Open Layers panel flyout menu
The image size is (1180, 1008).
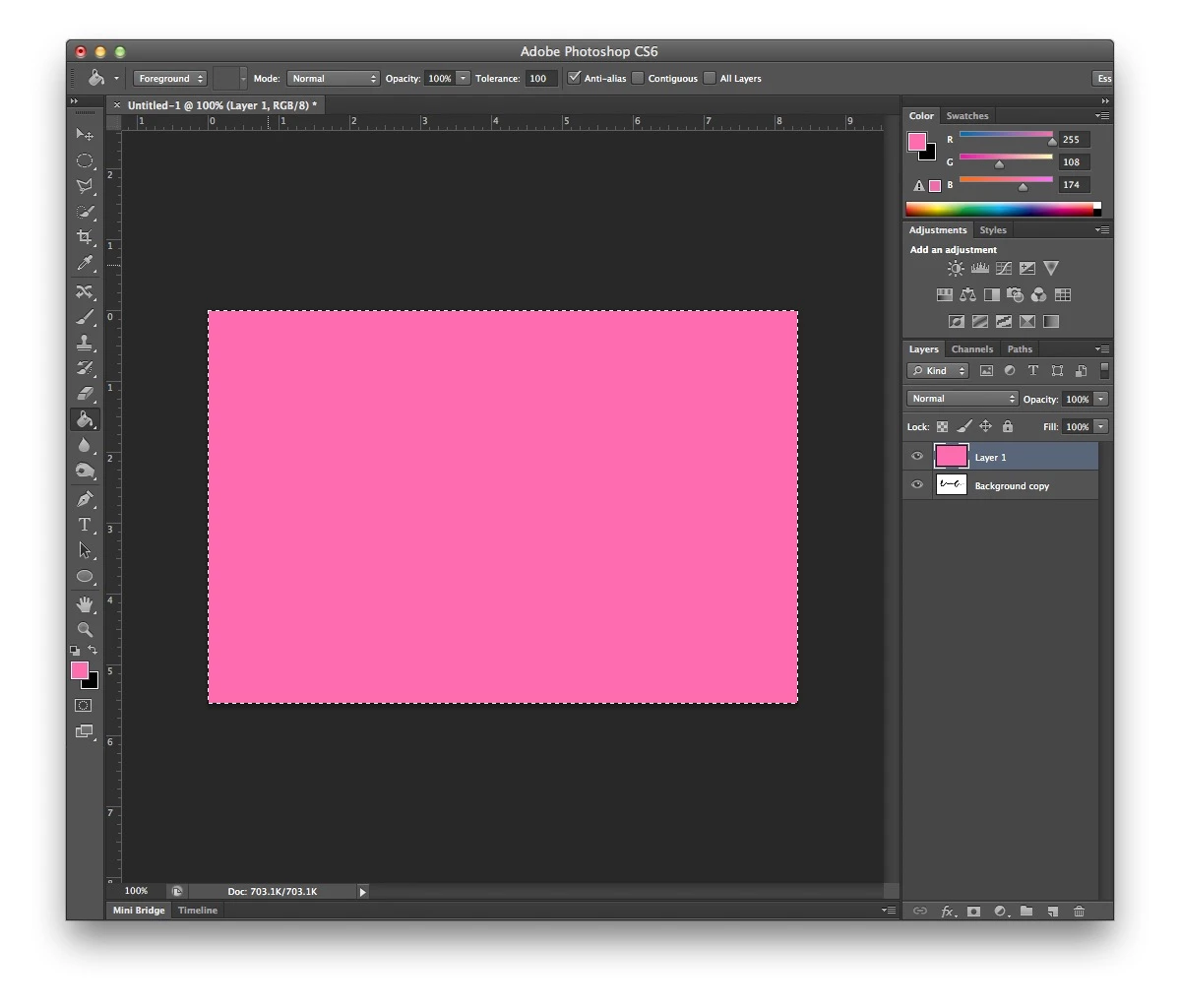click(1102, 349)
